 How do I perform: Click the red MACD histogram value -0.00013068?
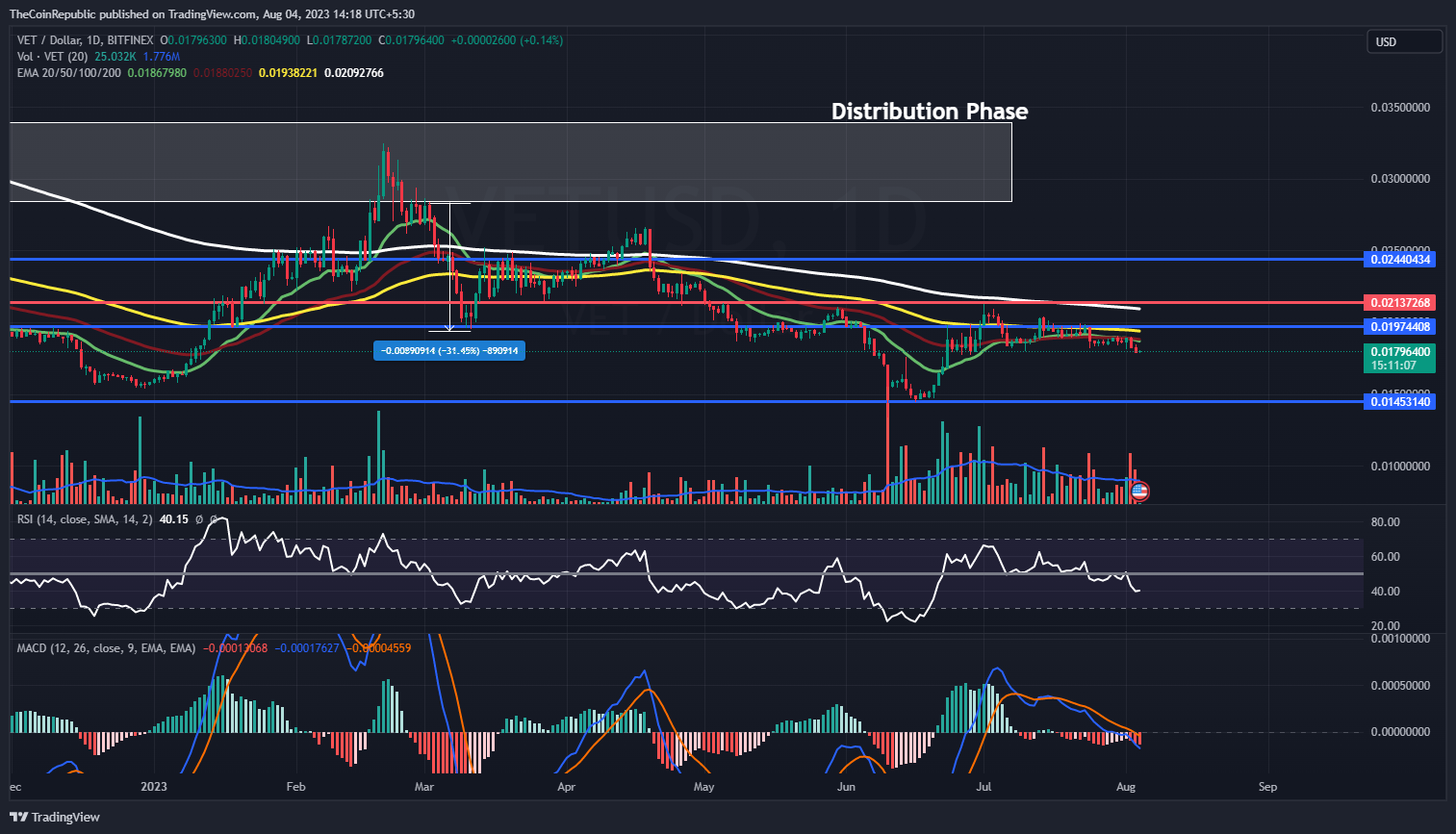coord(235,648)
